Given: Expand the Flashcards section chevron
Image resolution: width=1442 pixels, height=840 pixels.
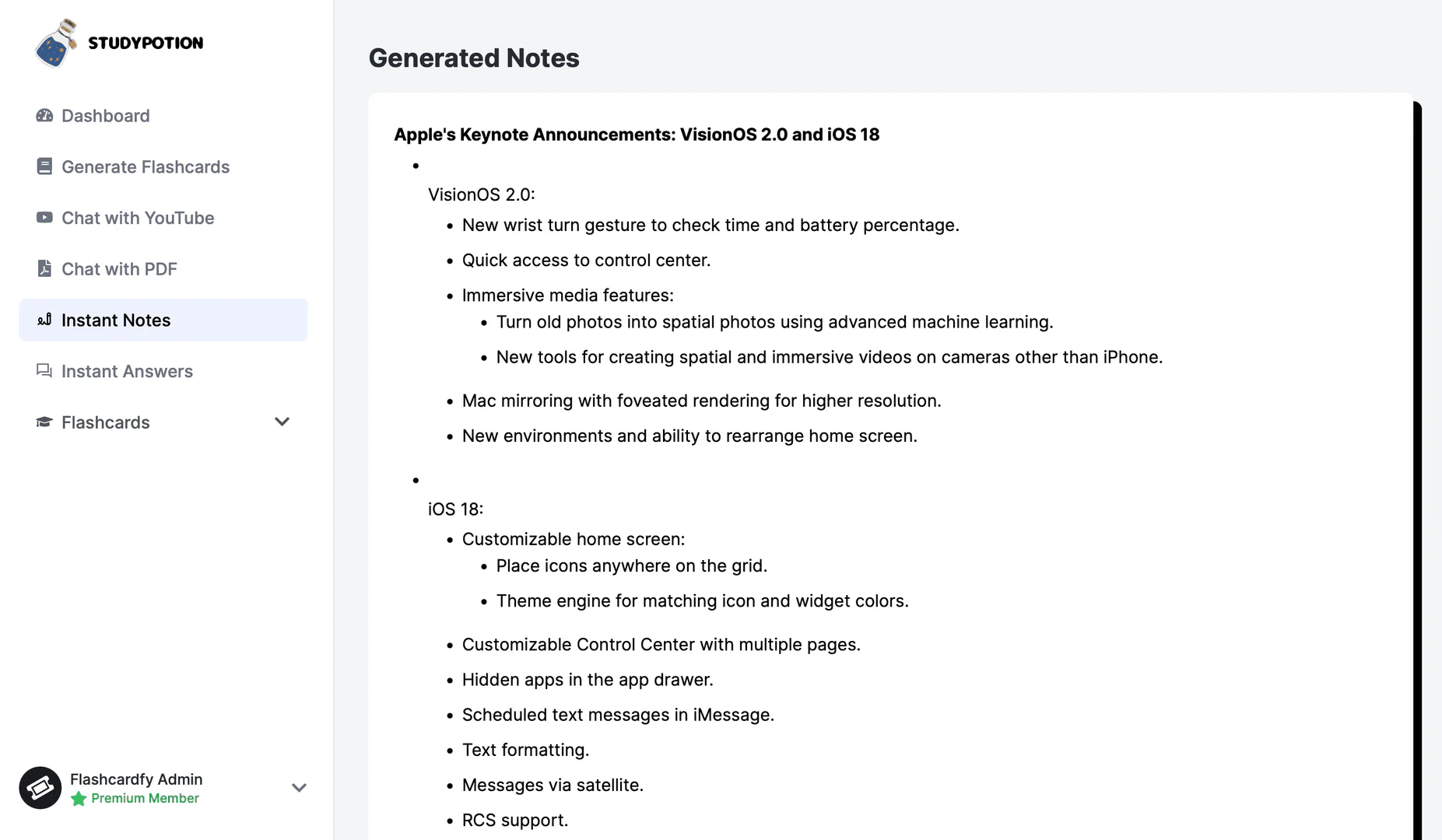Looking at the screenshot, I should (x=282, y=422).
